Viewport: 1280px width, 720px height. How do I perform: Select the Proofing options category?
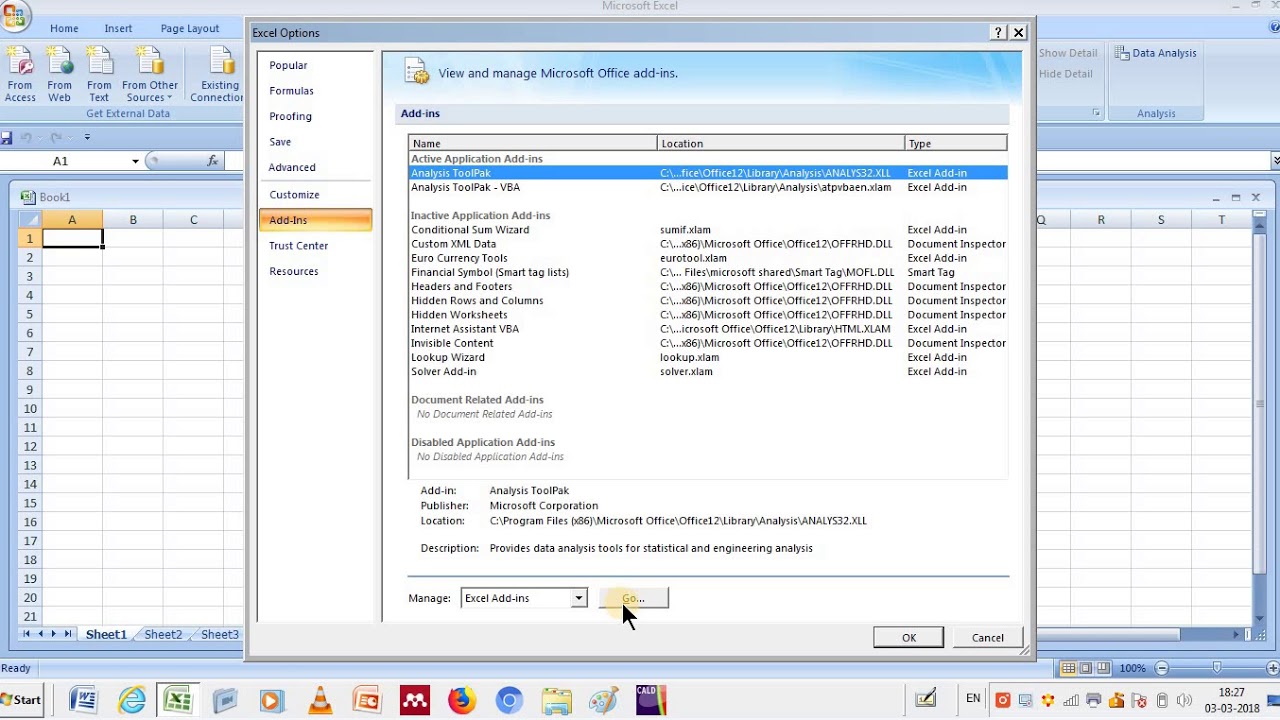coord(315,116)
